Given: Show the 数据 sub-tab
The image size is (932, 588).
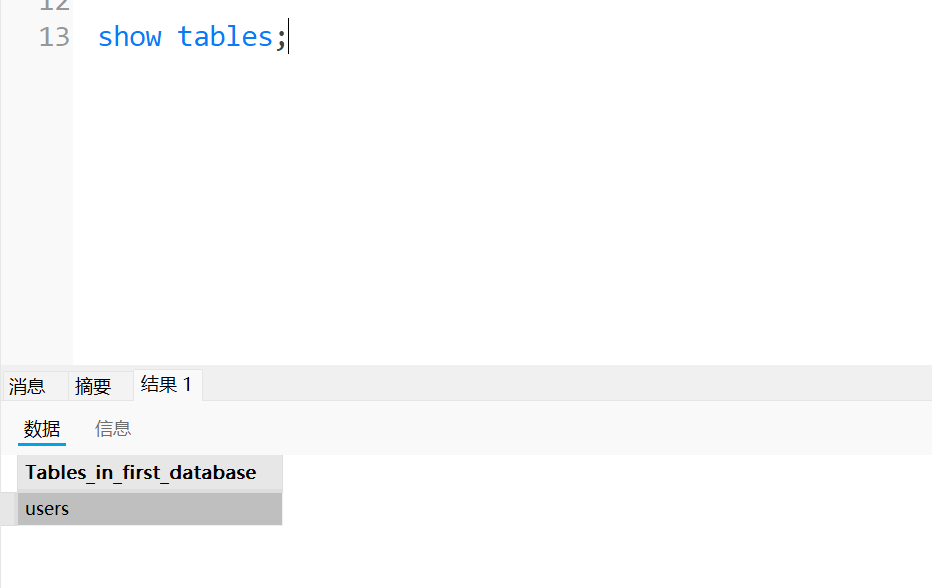Looking at the screenshot, I should [42, 429].
